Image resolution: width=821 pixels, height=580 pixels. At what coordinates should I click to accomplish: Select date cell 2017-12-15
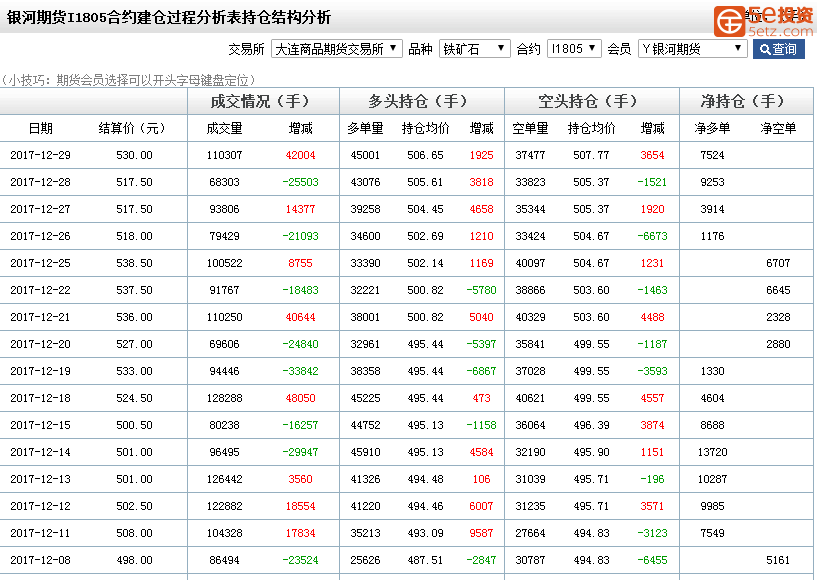[x=40, y=425]
